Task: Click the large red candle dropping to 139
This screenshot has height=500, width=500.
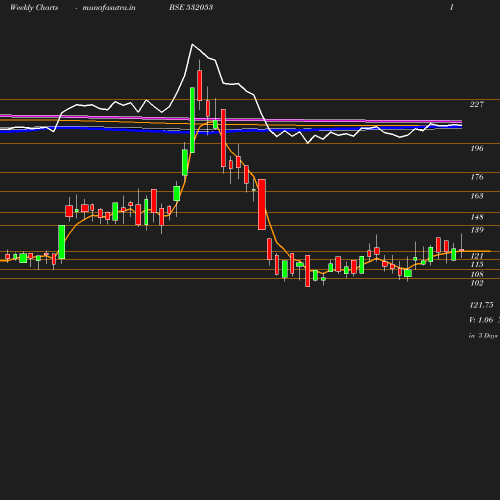Action: point(262,204)
